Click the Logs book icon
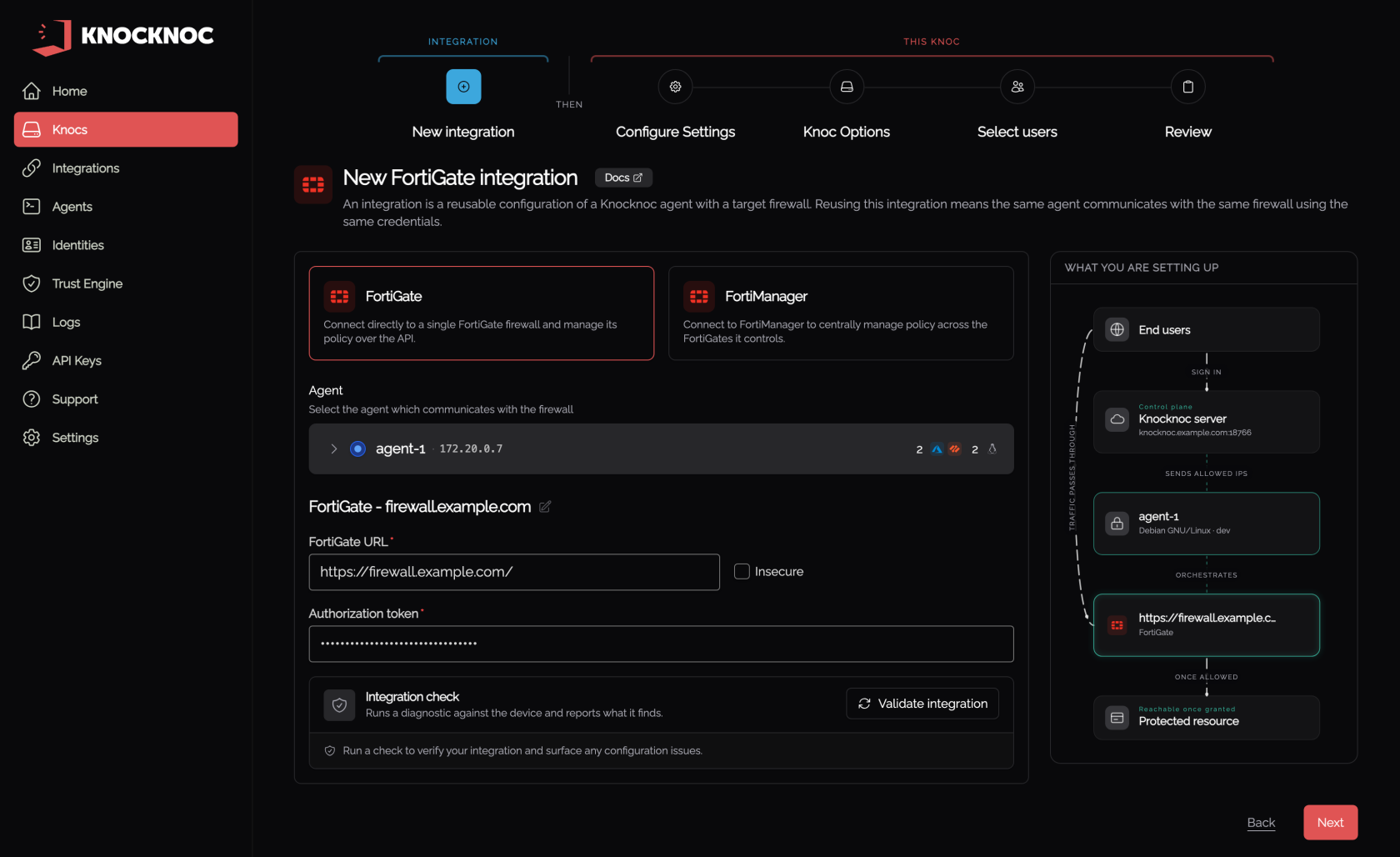The height and width of the screenshot is (857, 1400). tap(32, 322)
